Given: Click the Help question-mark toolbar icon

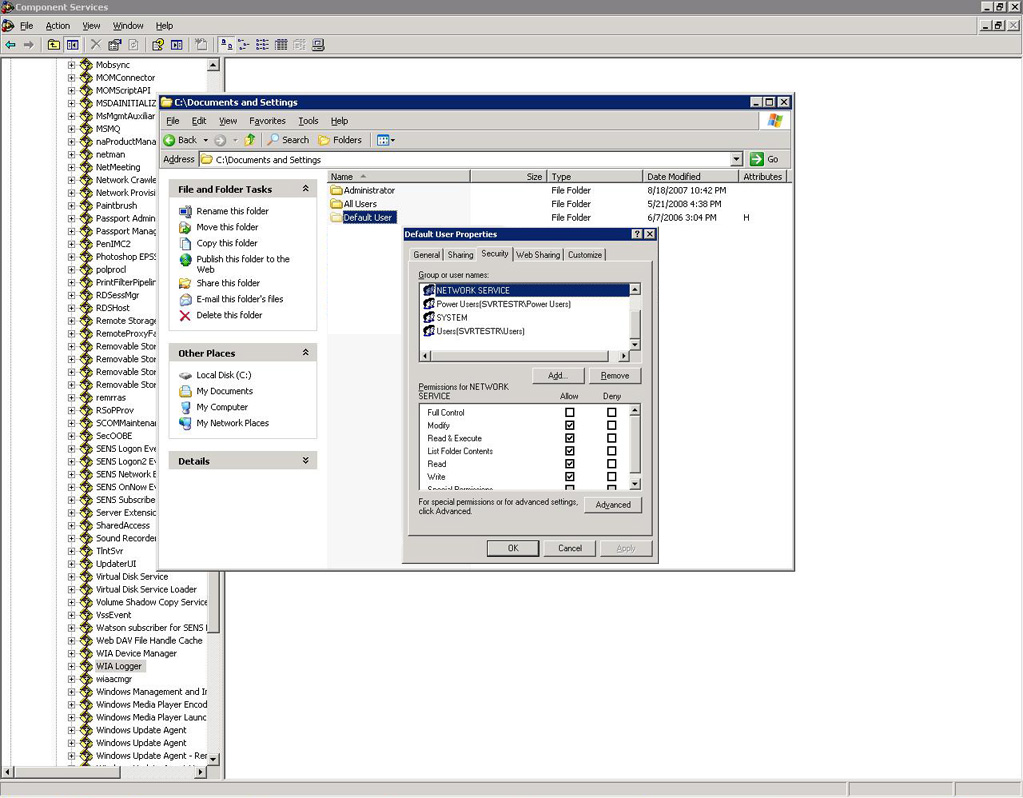Looking at the screenshot, I should 158,45.
